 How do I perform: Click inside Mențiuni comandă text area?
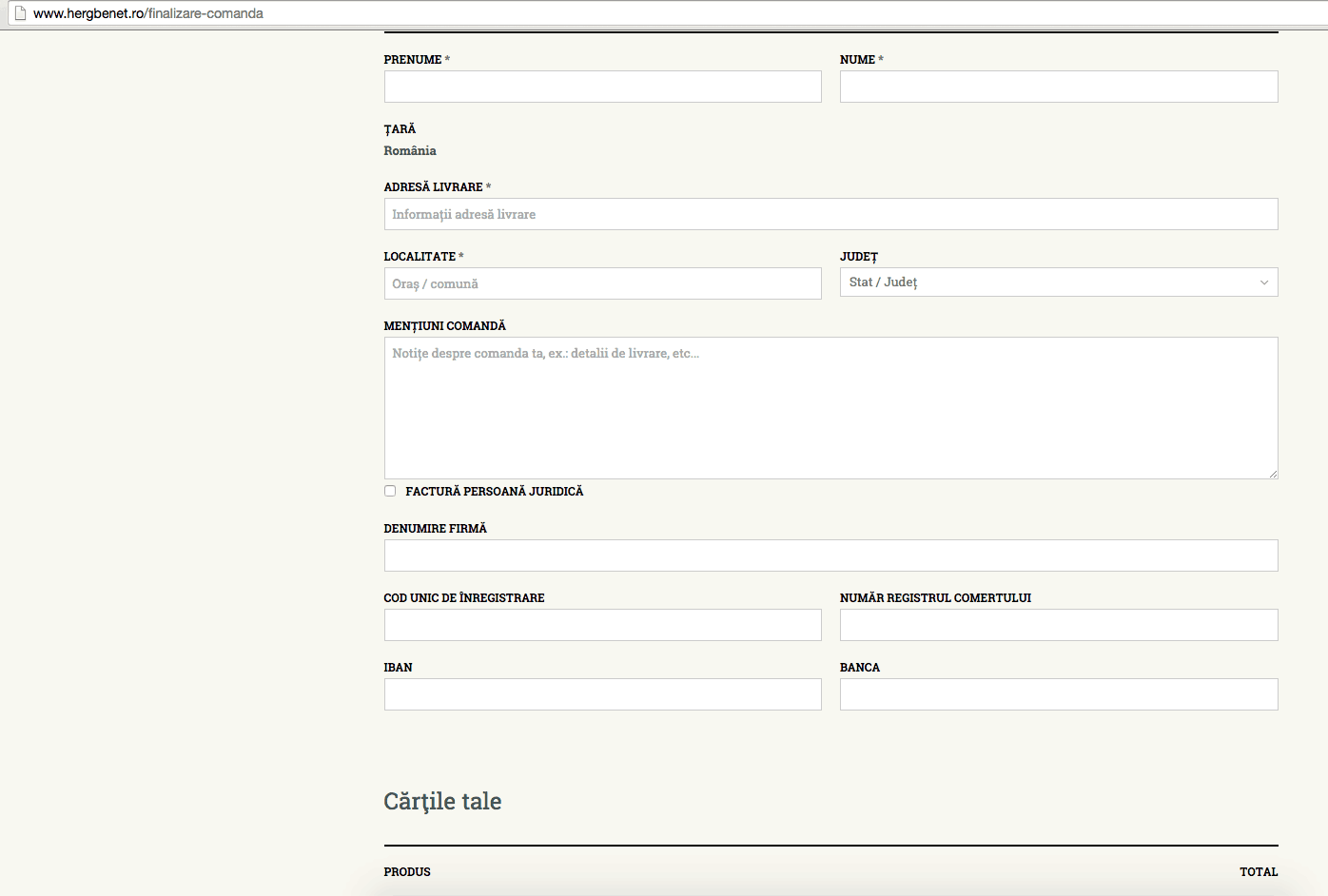[830, 407]
